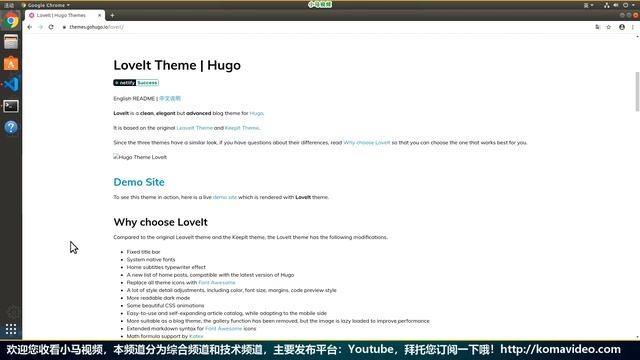Click the System native fonts item
Viewport: 640px width, 360px height.
151,260
